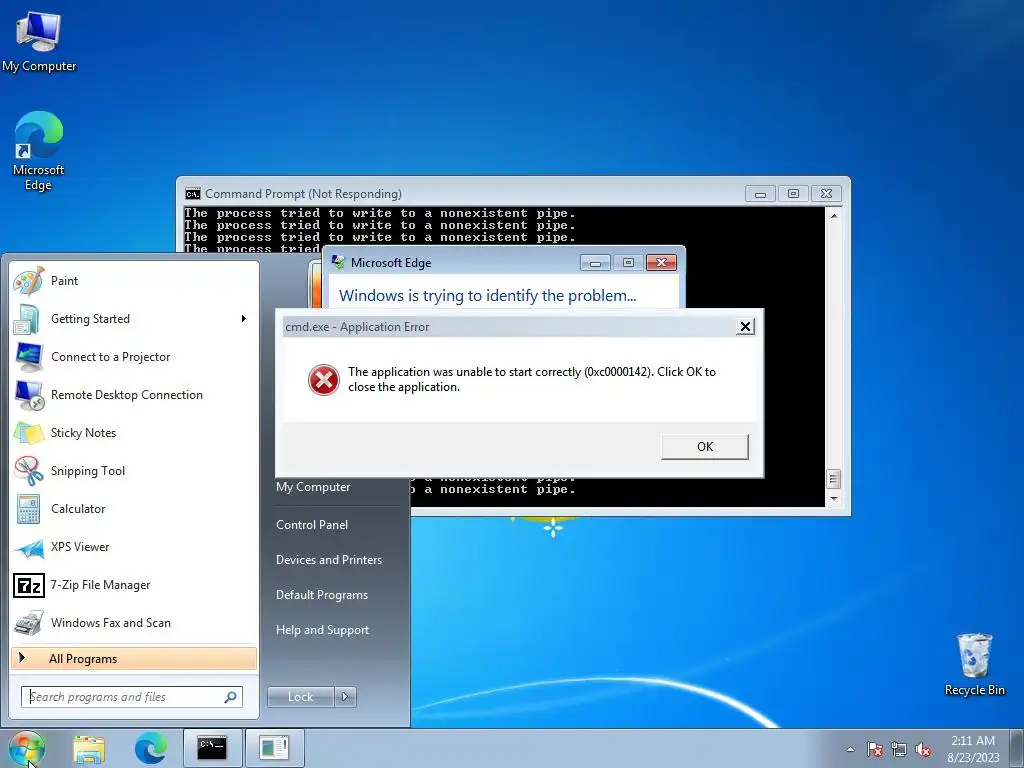The width and height of the screenshot is (1024, 768).
Task: Open Control Panel from Start menu
Action: tap(312, 524)
